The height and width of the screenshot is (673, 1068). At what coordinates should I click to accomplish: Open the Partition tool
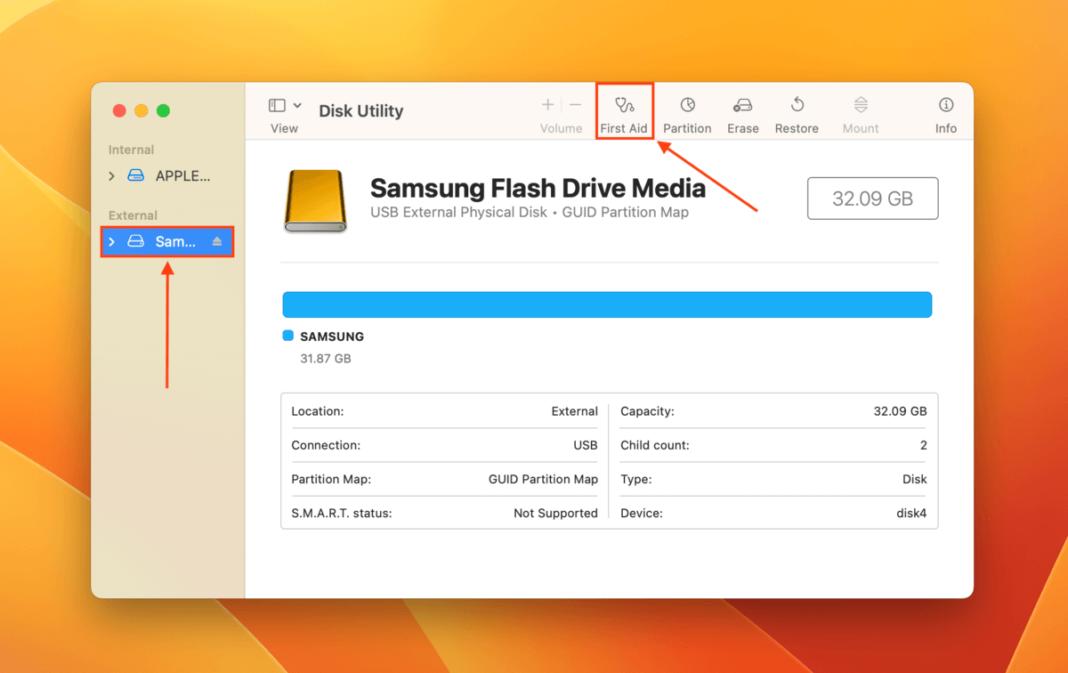(687, 110)
